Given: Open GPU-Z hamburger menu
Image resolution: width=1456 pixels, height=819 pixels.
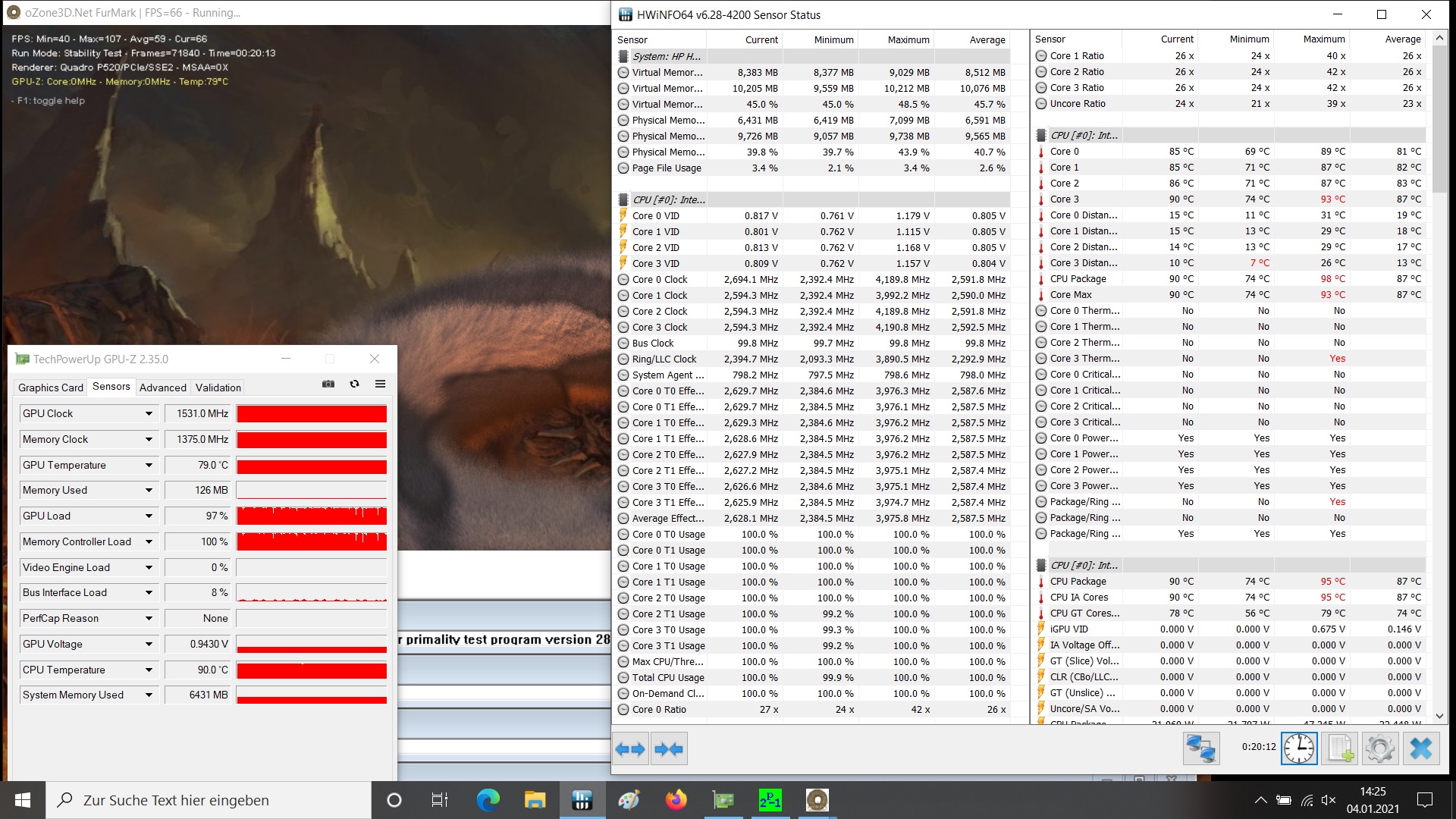Looking at the screenshot, I should pyautogui.click(x=380, y=384).
